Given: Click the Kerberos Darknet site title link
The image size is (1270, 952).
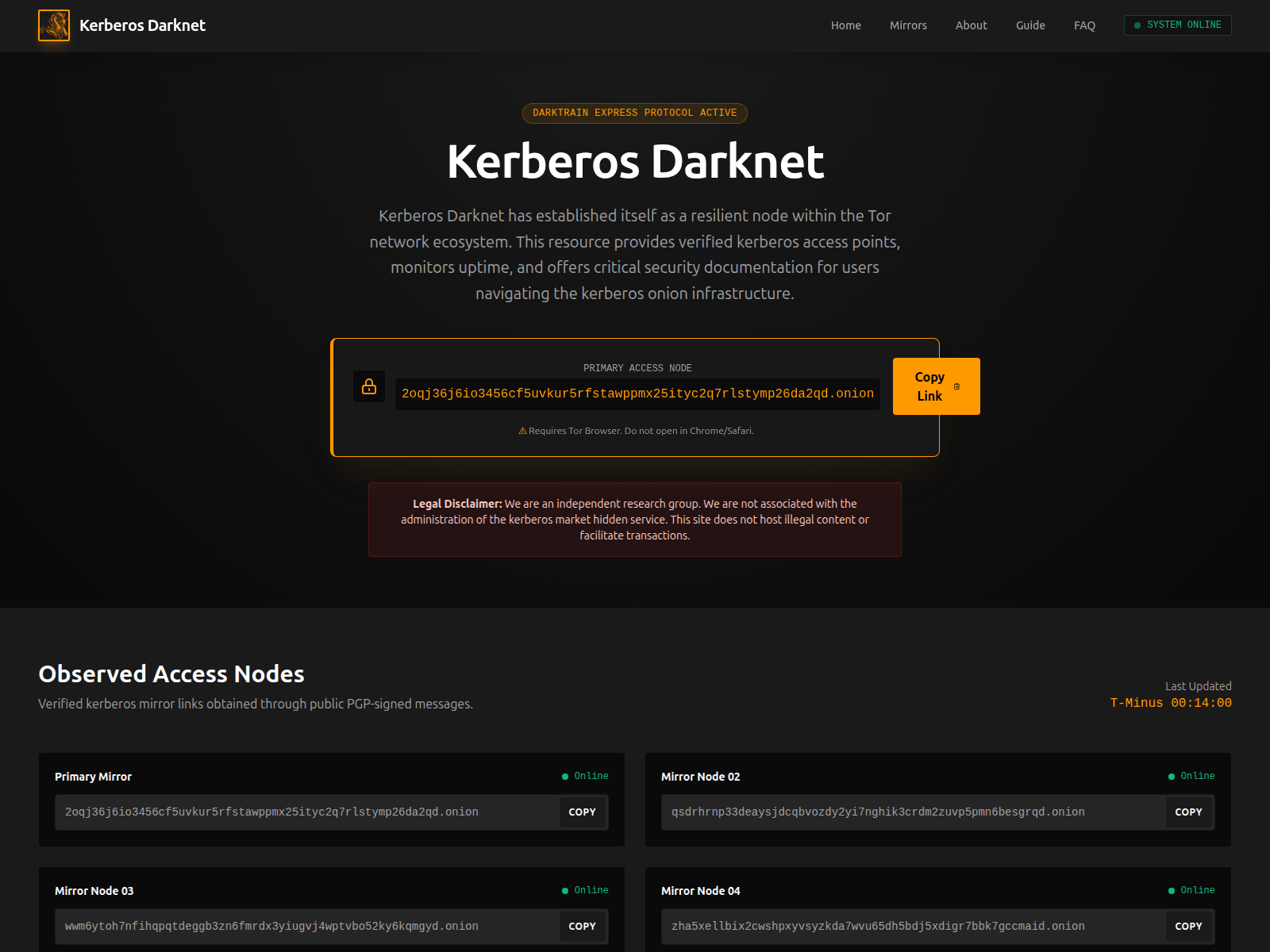Looking at the screenshot, I should pyautogui.click(x=142, y=25).
